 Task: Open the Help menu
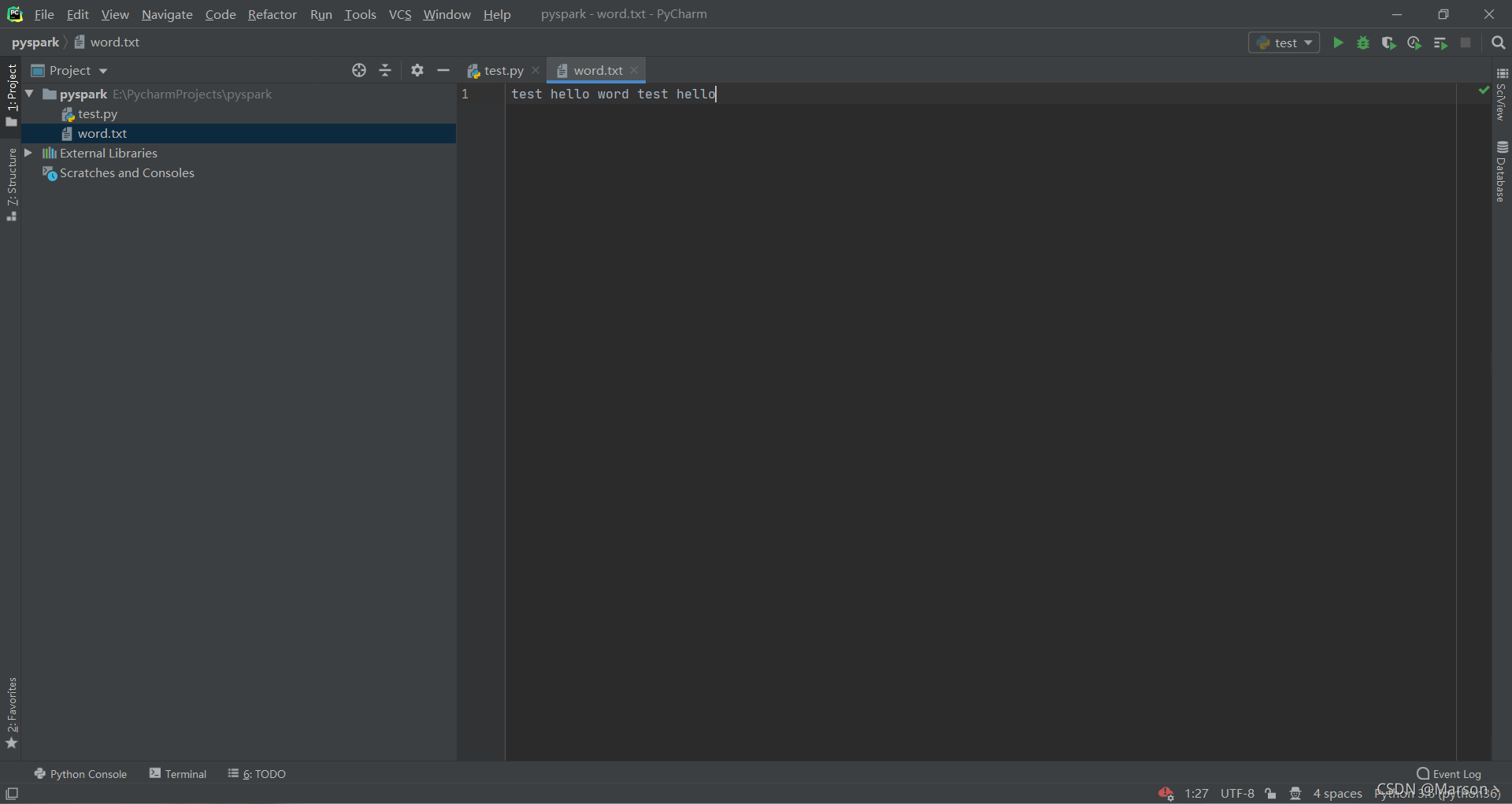click(x=497, y=14)
